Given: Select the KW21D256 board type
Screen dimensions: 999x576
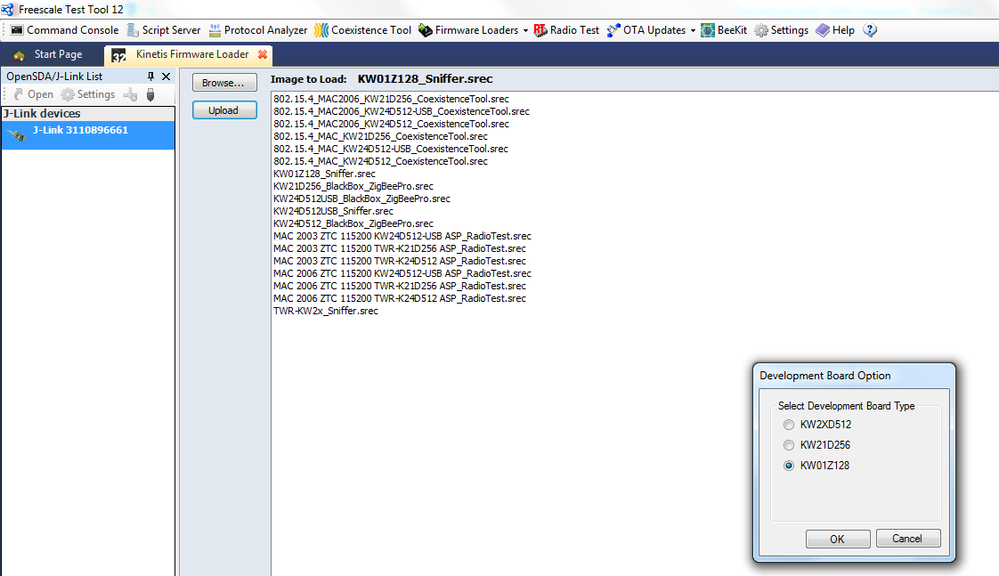Looking at the screenshot, I should click(x=817, y=445).
